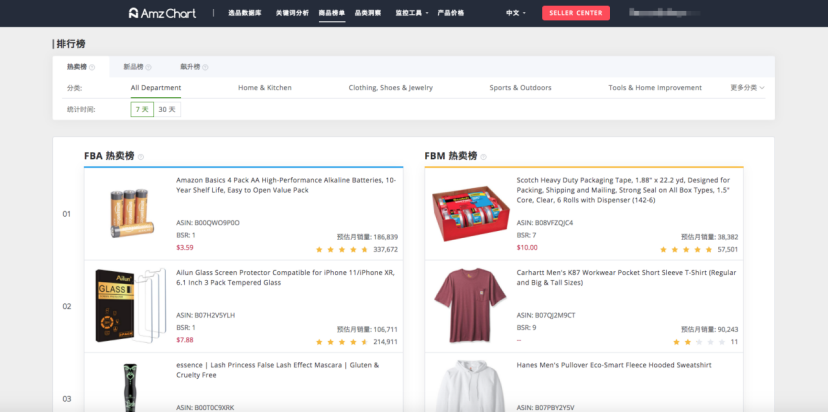Image resolution: width=829 pixels, height=412 pixels.
Task: Select the 7 天 time range
Action: tap(142, 109)
